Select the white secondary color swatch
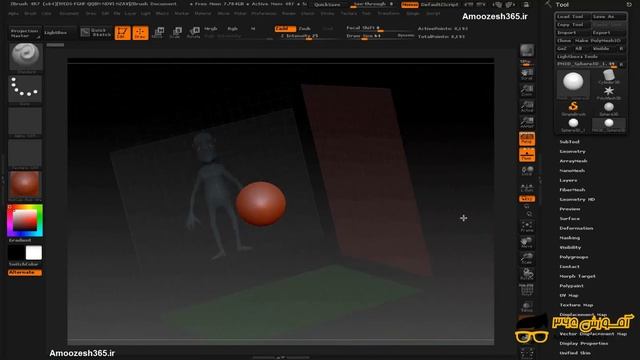Image resolution: width=640 pixels, height=360 pixels. (33, 253)
